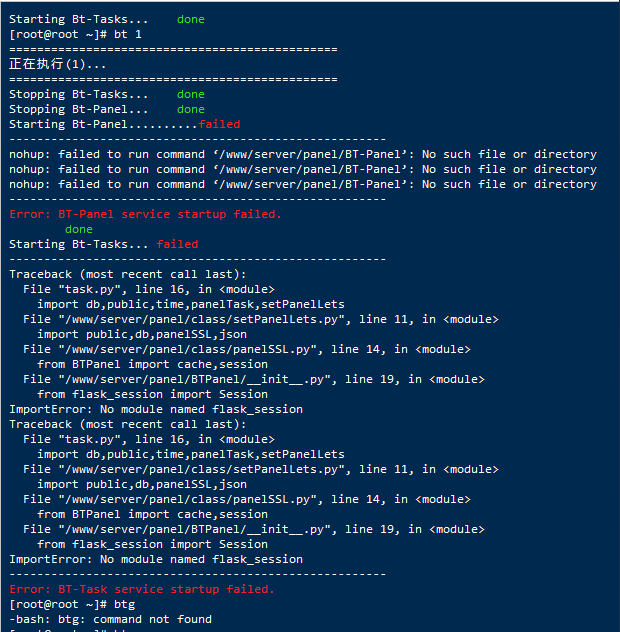Click 'Error: BT-Task service startup failed.' text
Image resolution: width=620 pixels, height=632 pixels.
point(142,589)
